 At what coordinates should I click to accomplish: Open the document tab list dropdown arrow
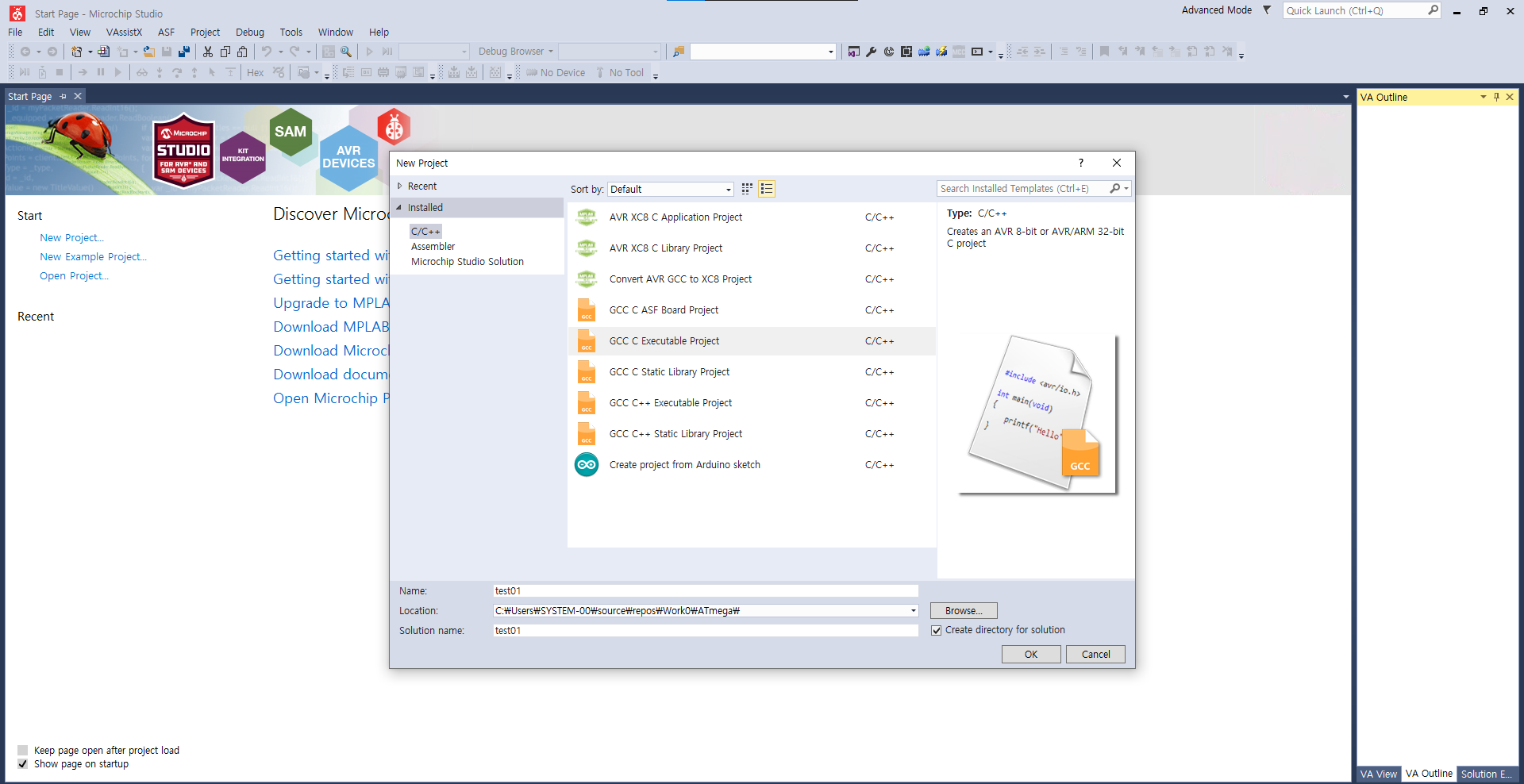coord(1345,97)
